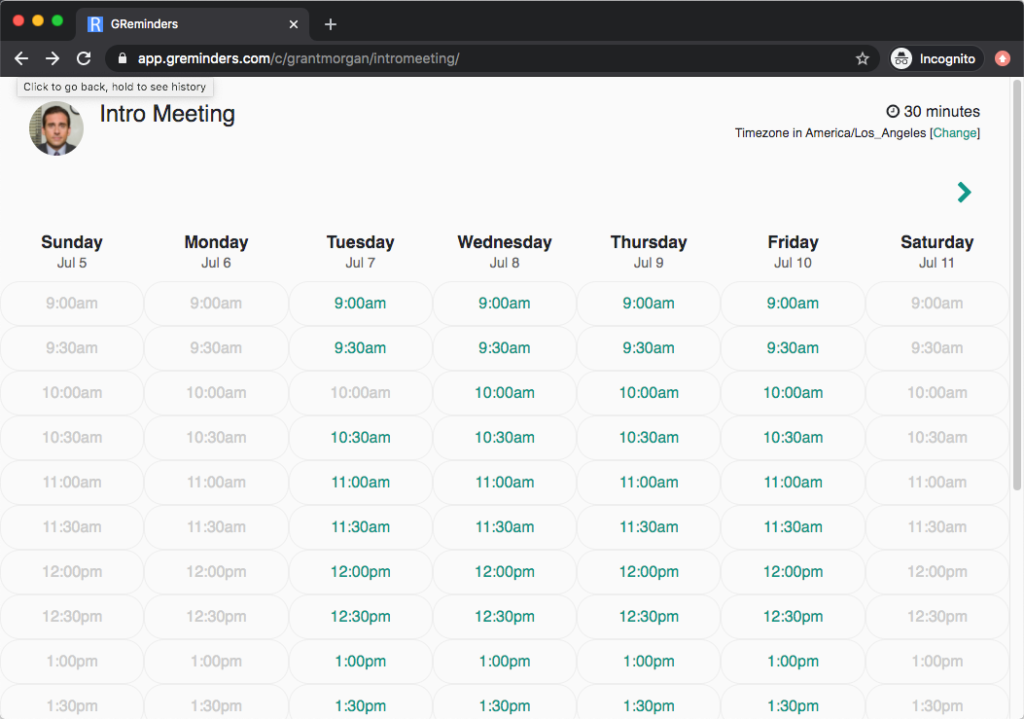Close the GReminders tab
This screenshot has height=719, width=1024.
pos(293,24)
